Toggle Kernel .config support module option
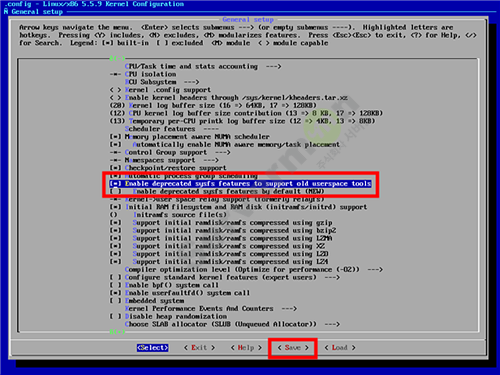Screen dimensions: 500x375 [160, 90]
